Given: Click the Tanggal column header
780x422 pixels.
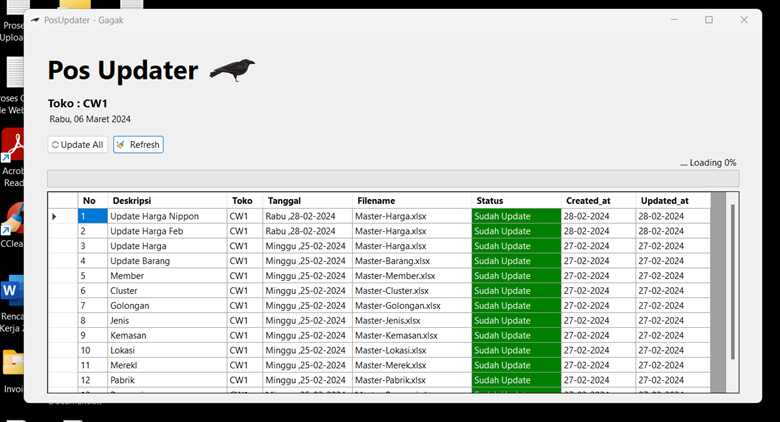Looking at the screenshot, I should (x=307, y=201).
